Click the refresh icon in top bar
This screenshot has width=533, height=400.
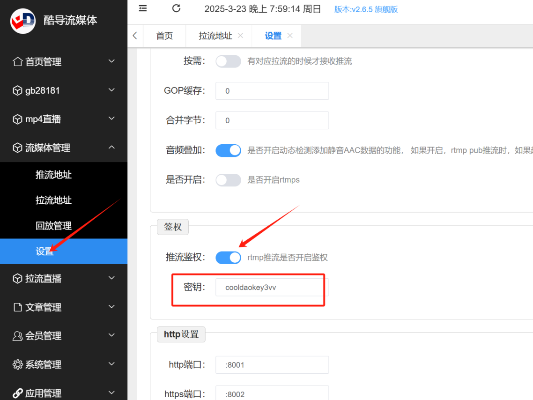(x=176, y=8)
